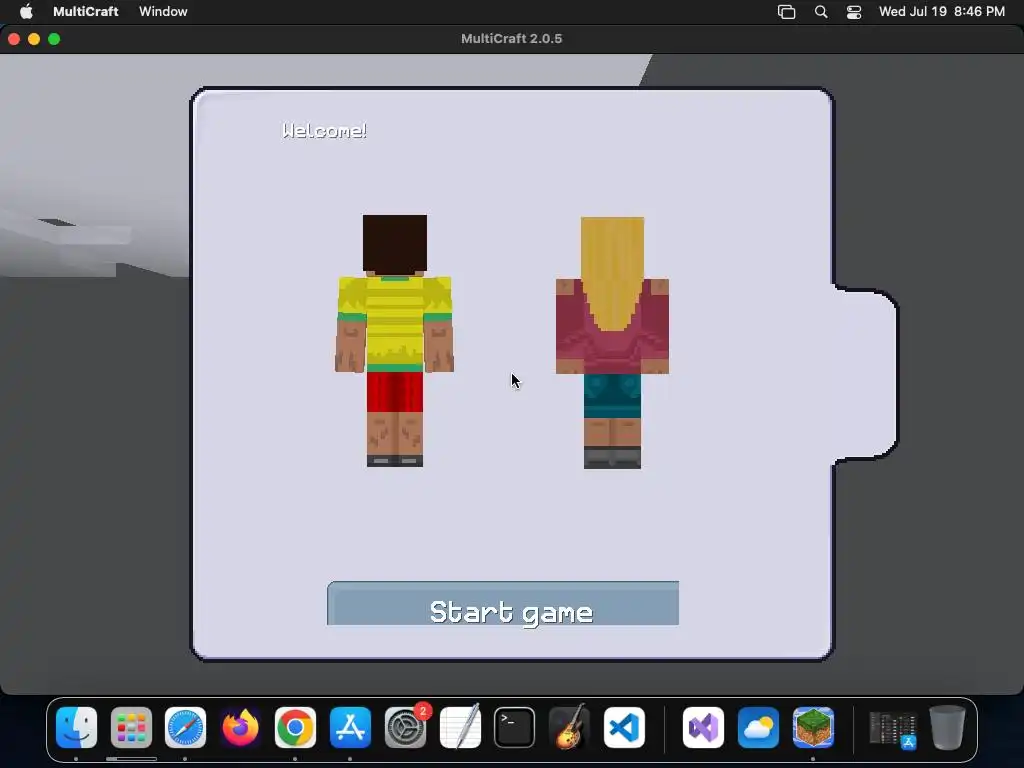Open the MultiCraft app menu
The width and height of the screenshot is (1024, 768).
click(86, 11)
